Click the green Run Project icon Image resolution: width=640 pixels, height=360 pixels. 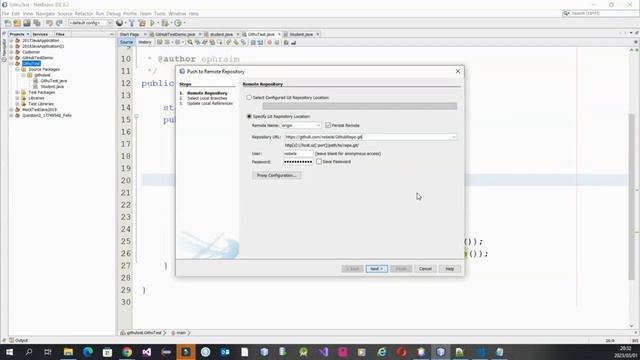152,23
